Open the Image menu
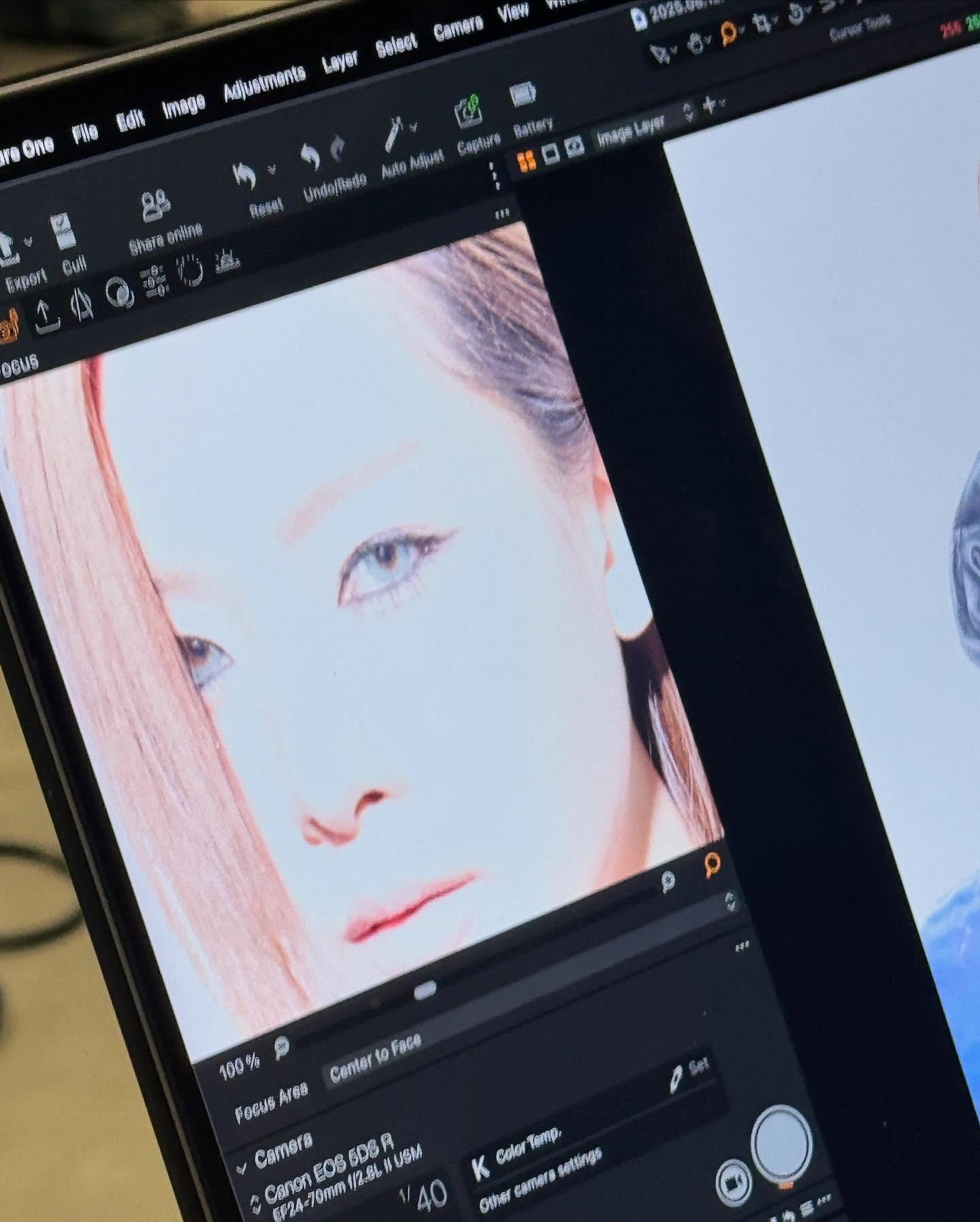The height and width of the screenshot is (1222, 980). [183, 106]
